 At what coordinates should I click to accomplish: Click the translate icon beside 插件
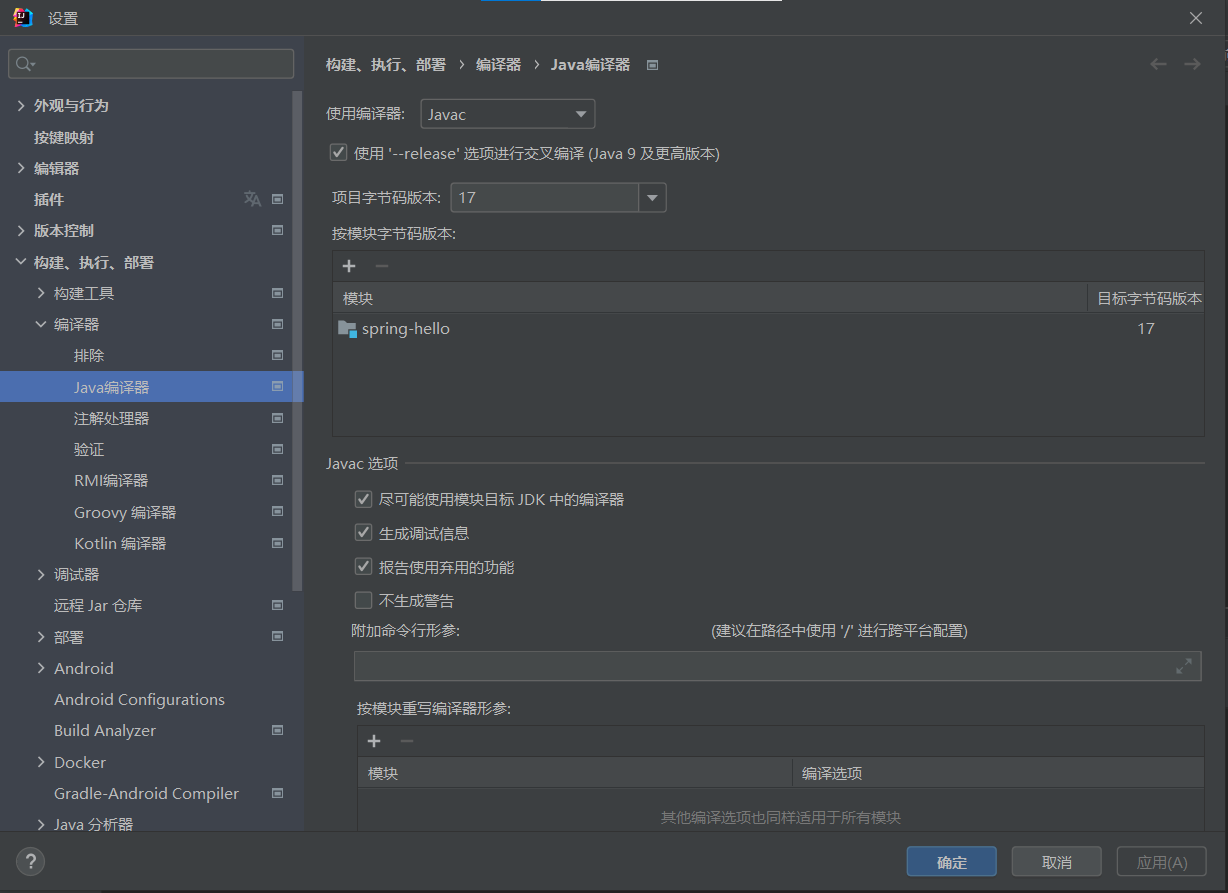point(252,199)
